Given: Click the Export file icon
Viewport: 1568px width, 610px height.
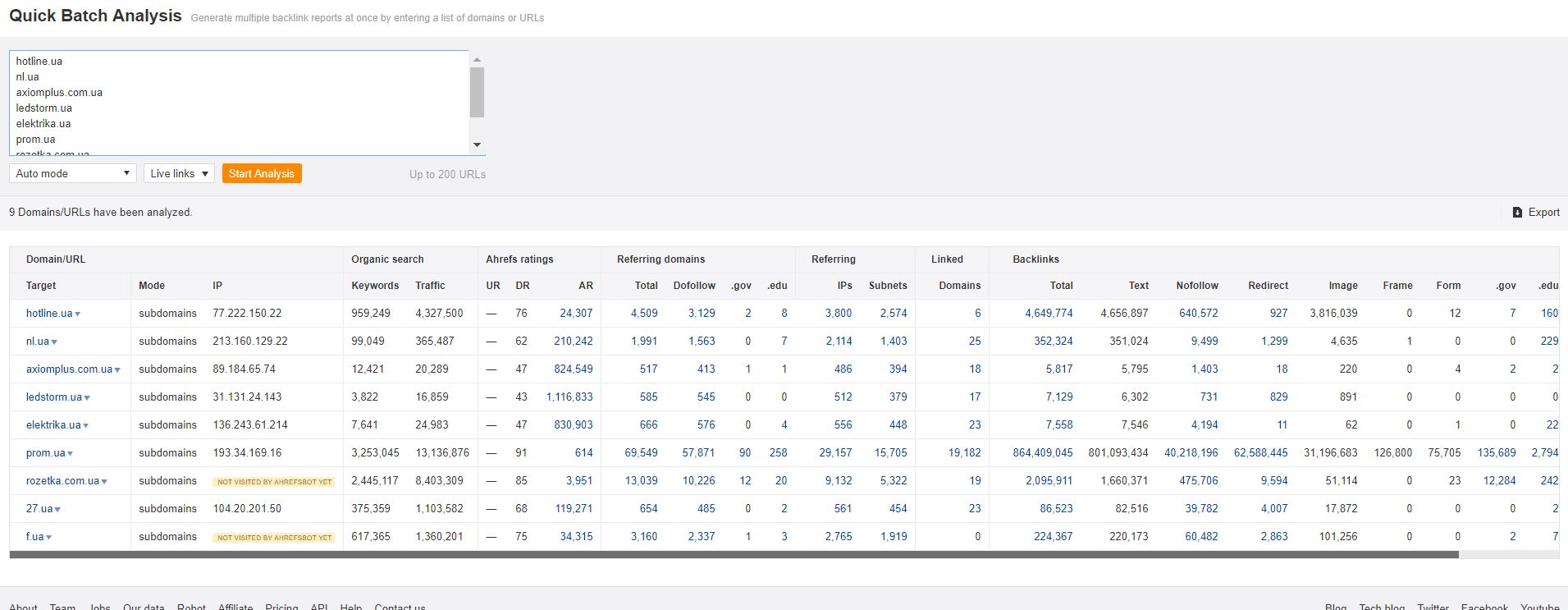Looking at the screenshot, I should 1517,213.
